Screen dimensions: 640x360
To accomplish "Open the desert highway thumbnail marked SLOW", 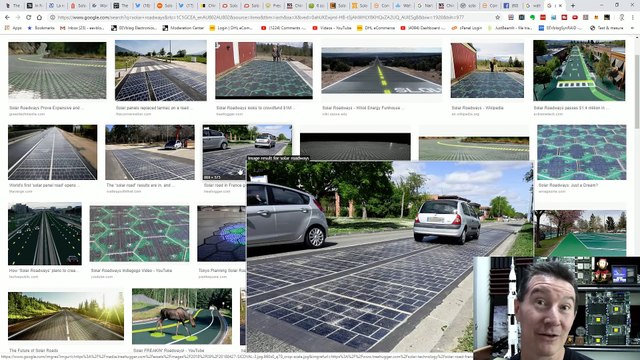I will tap(381, 71).
